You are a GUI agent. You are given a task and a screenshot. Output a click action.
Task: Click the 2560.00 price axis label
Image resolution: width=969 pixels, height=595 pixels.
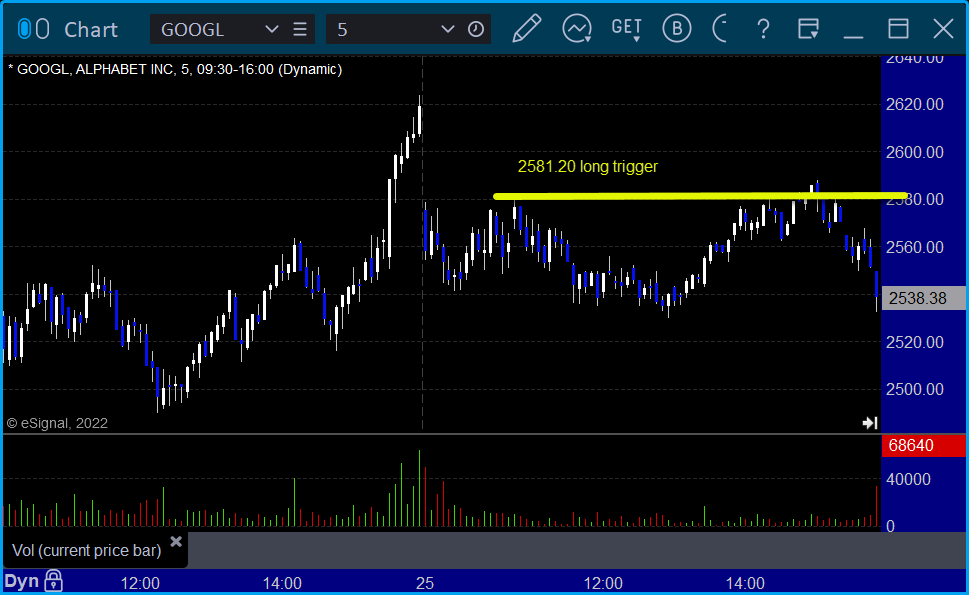point(915,248)
